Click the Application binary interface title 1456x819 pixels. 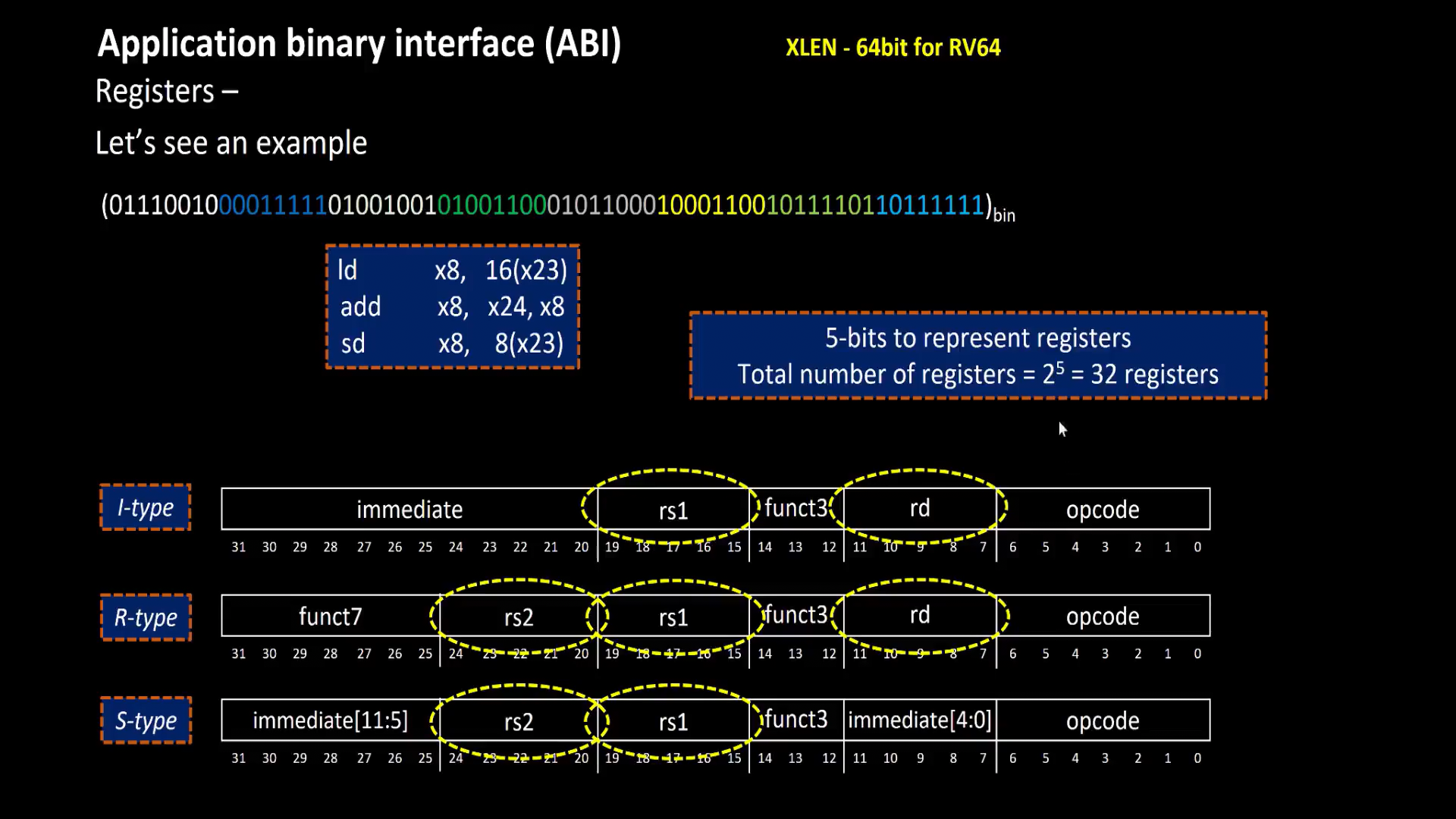[359, 43]
